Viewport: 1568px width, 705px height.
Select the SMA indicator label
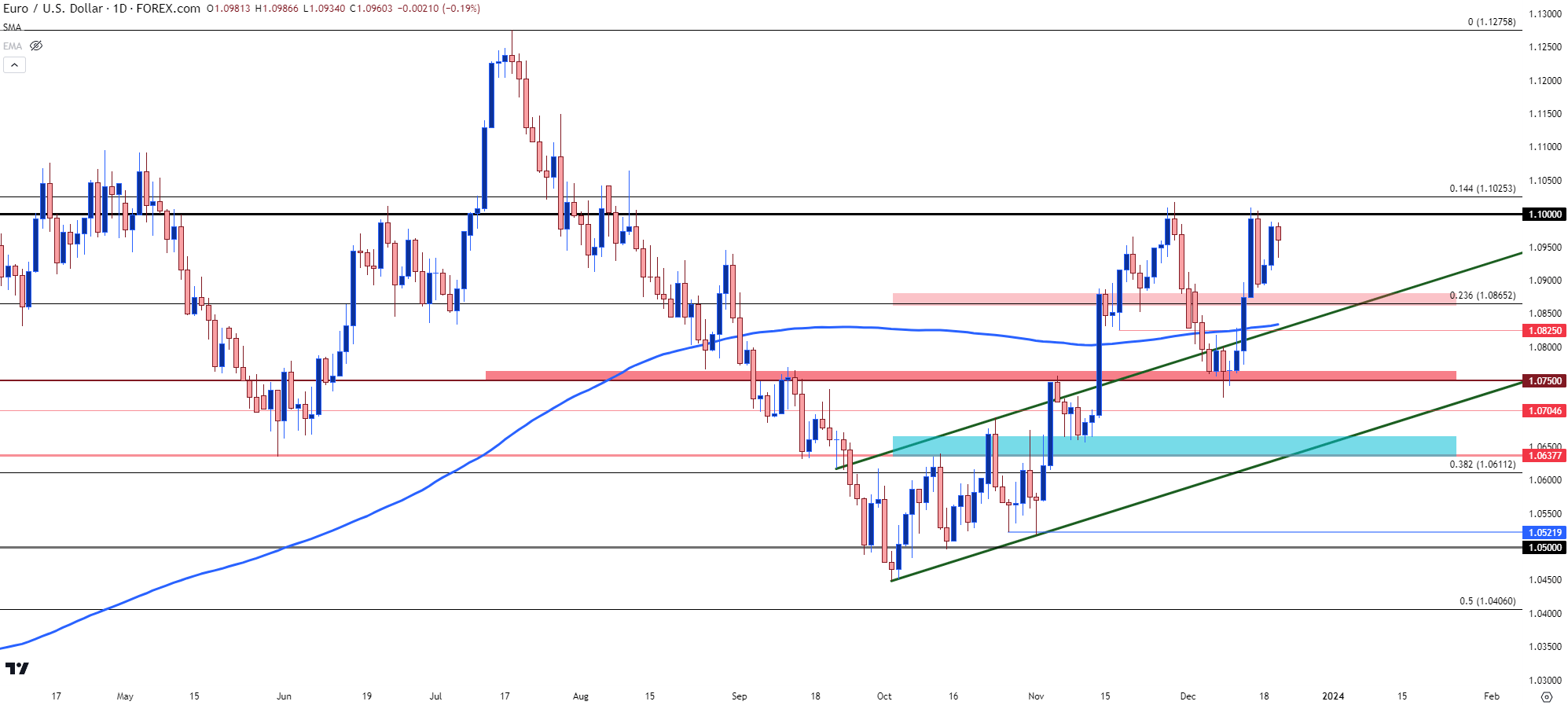[x=12, y=28]
